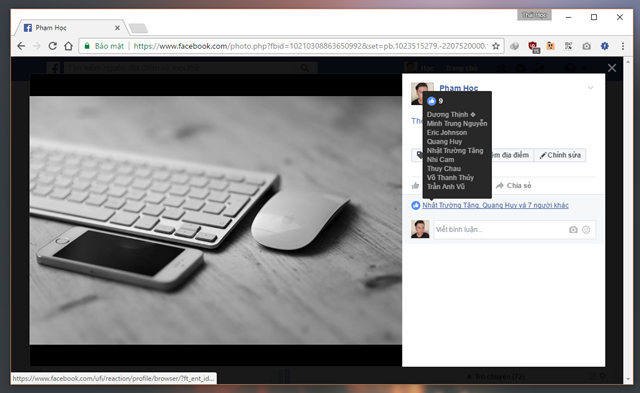Screen dimensions: 640x393
Task: Open the Chrome three-dot menu
Action: click(x=623, y=46)
